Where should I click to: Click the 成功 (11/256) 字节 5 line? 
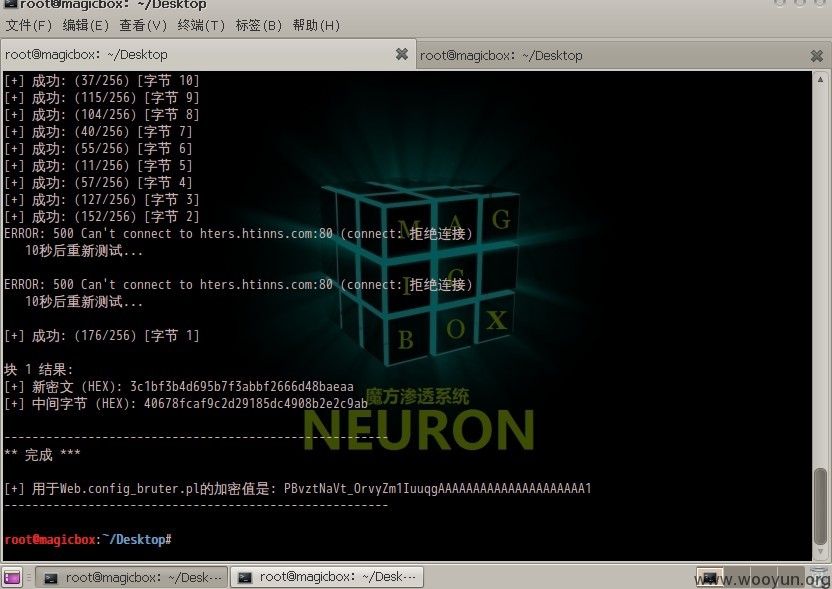point(98,166)
